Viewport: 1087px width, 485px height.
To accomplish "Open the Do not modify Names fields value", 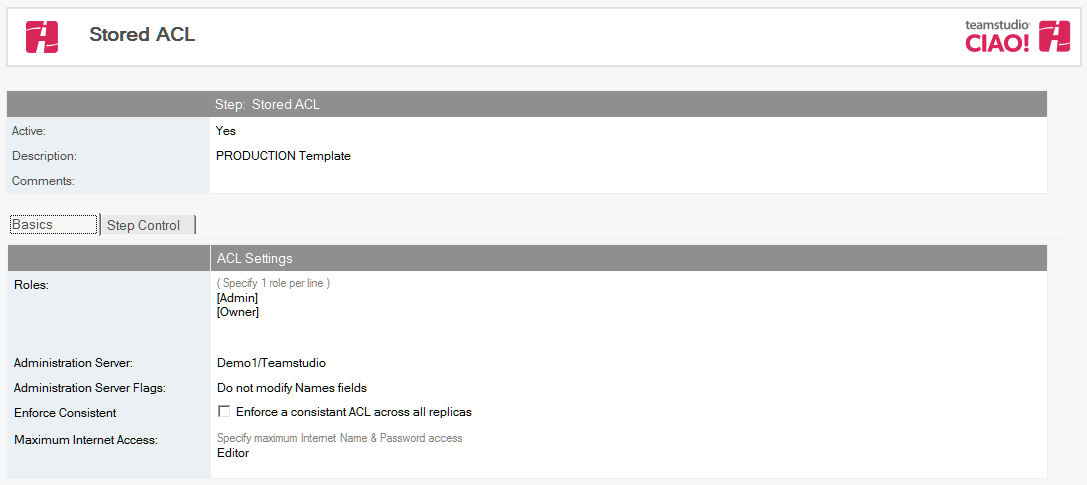I will pyautogui.click(x=292, y=388).
